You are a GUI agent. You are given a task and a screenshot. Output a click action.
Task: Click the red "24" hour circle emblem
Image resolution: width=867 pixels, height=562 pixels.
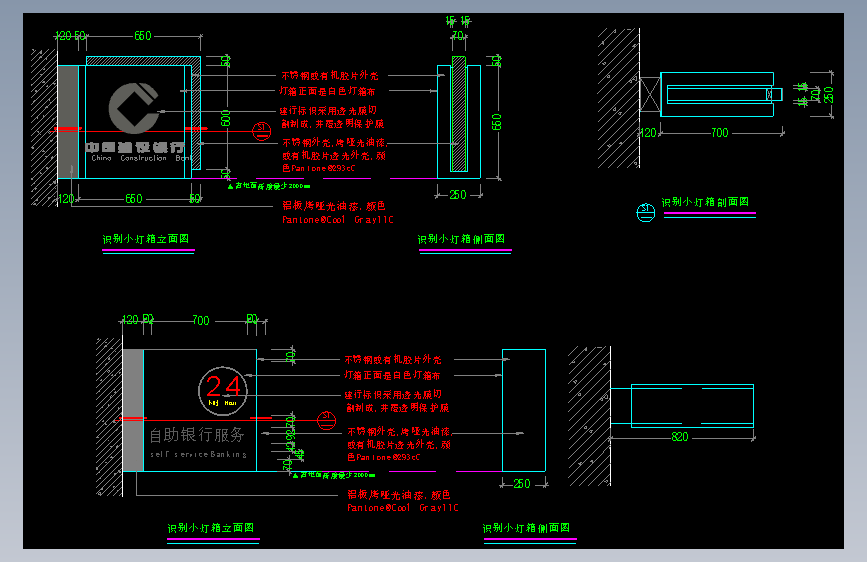[223, 391]
